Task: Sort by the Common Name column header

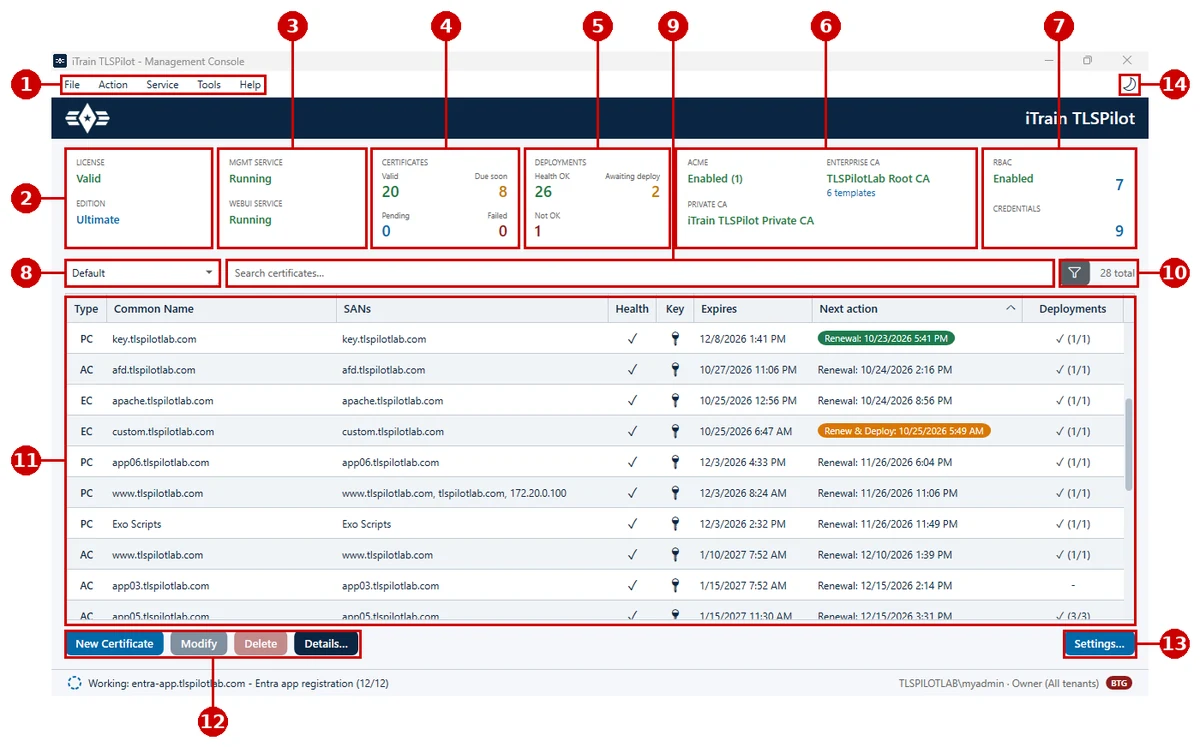Action: pos(221,309)
